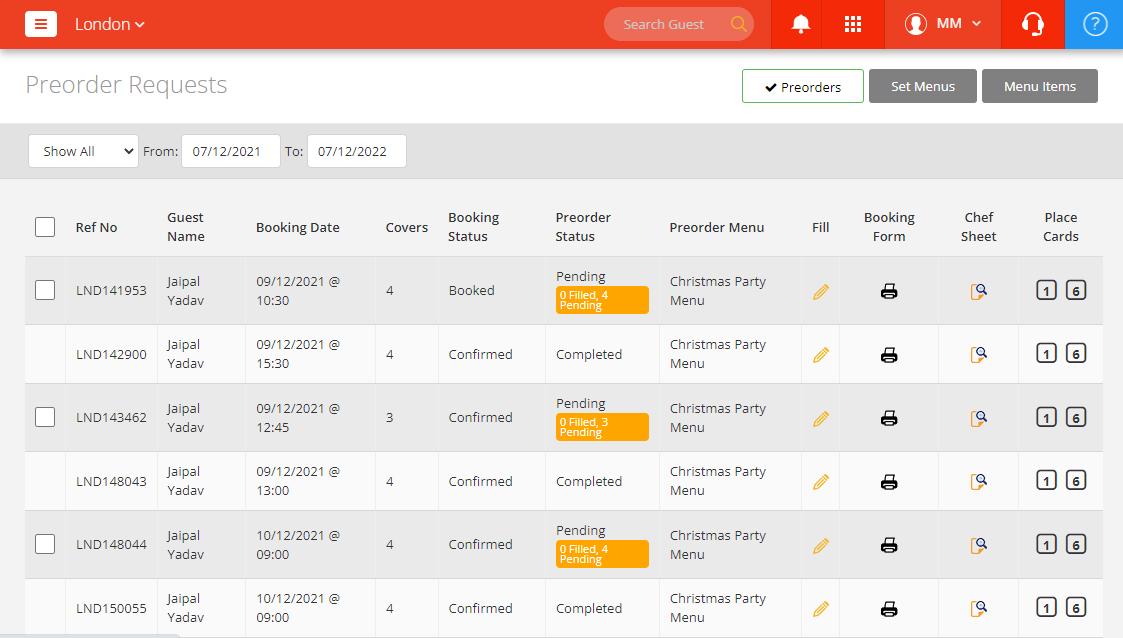This screenshot has width=1123, height=638.
Task: Expand the London location dropdown
Action: [x=110, y=24]
